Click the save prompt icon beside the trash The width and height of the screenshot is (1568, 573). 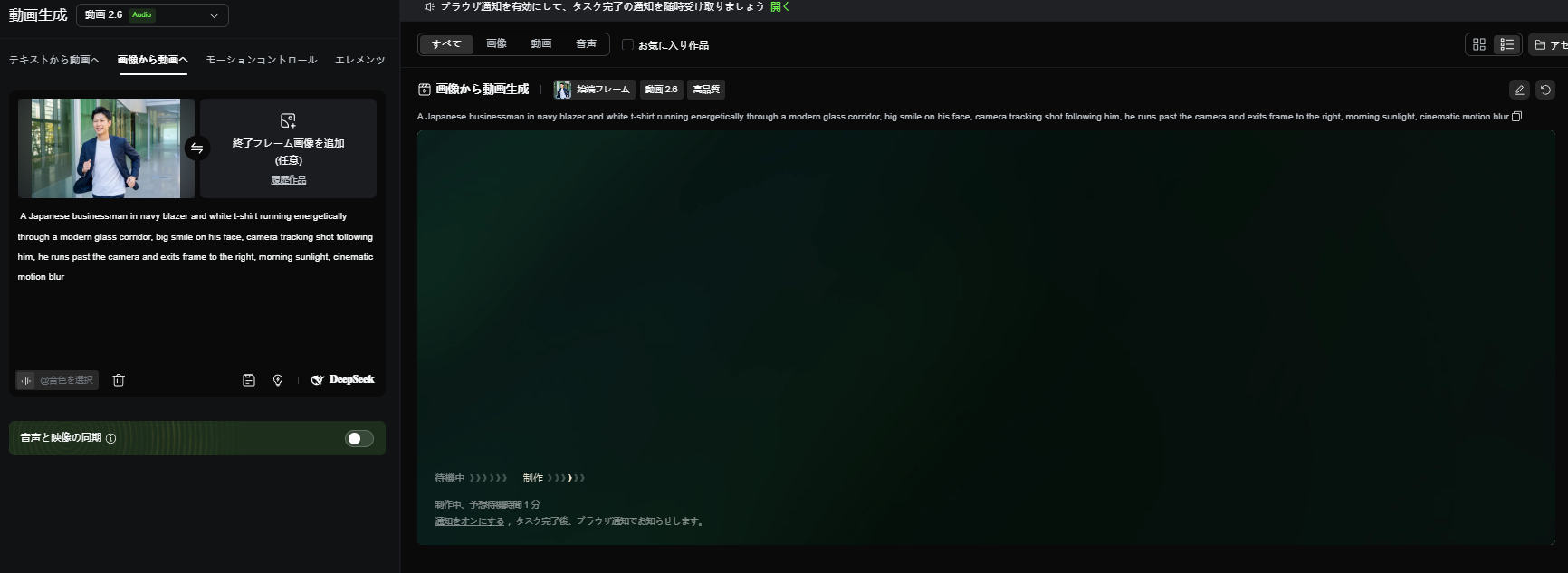point(249,380)
